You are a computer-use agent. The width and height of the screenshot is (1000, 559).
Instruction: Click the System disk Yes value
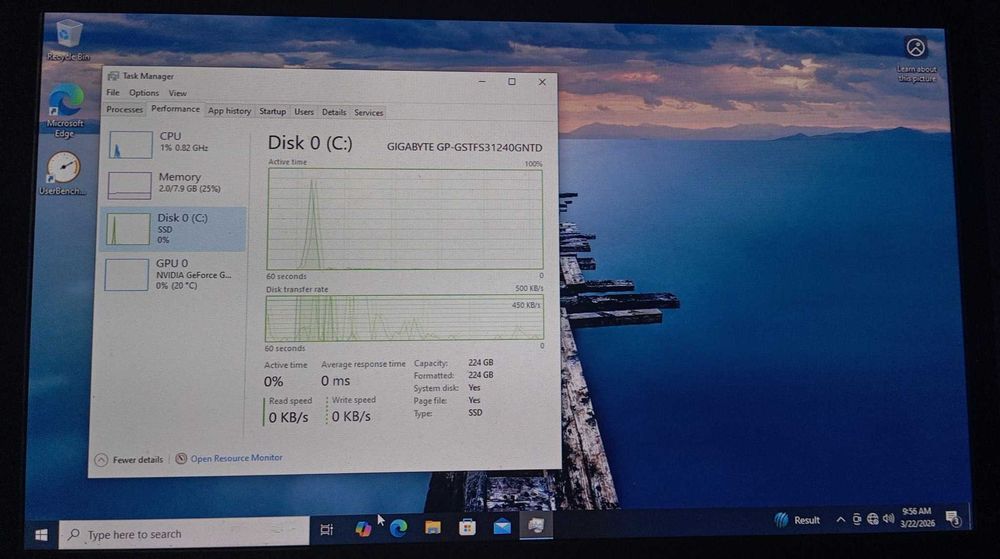[x=474, y=388]
